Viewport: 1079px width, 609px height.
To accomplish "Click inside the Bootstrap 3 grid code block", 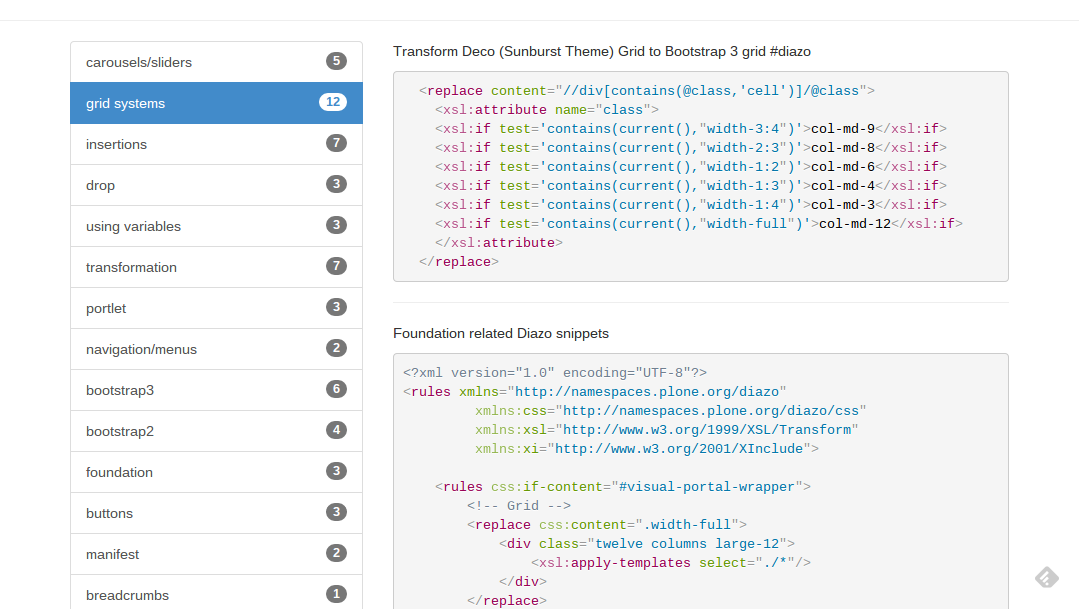I will (x=700, y=176).
